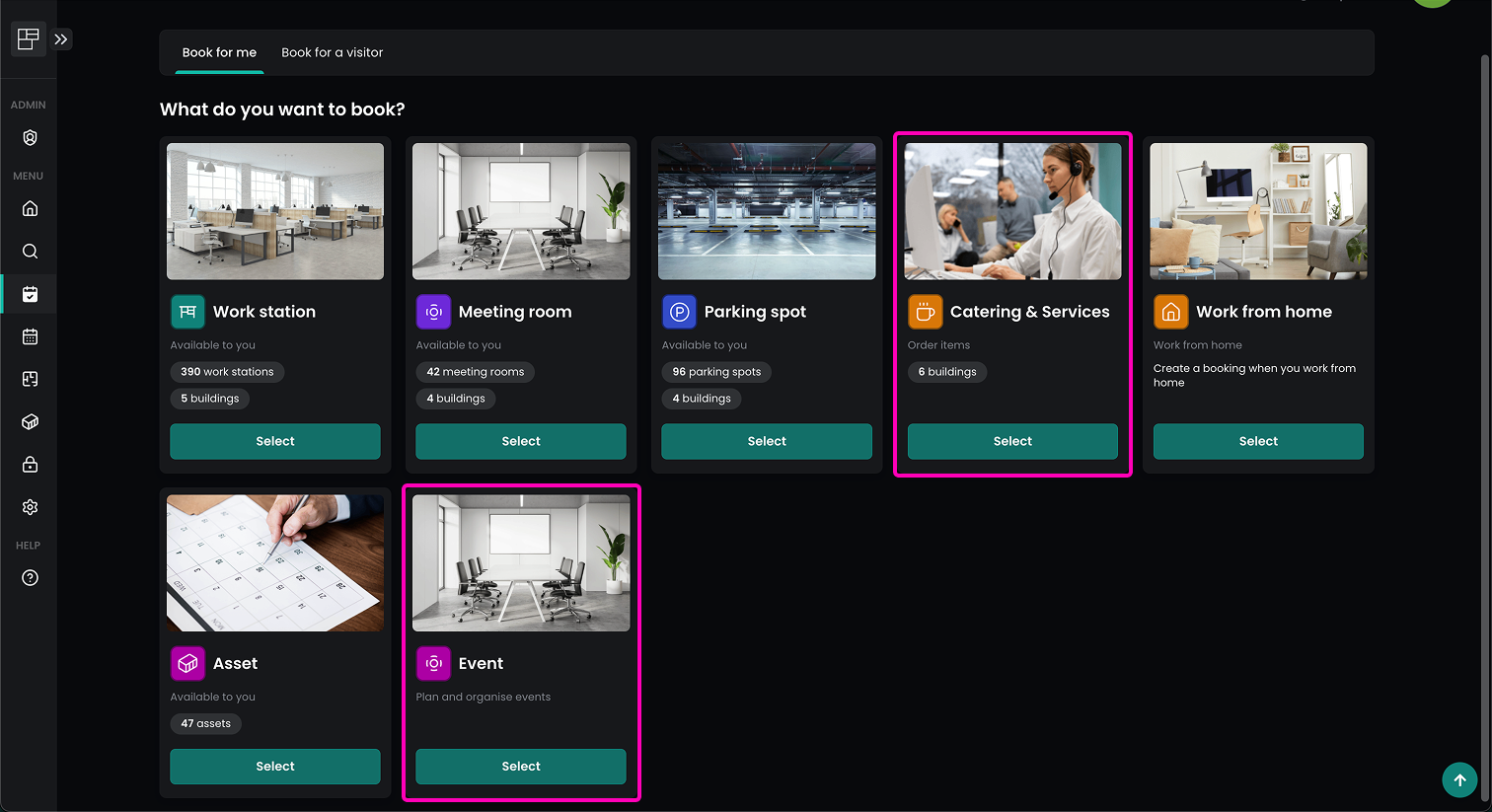Click the padlock icon in sidebar
The height and width of the screenshot is (812, 1492).
(30, 465)
